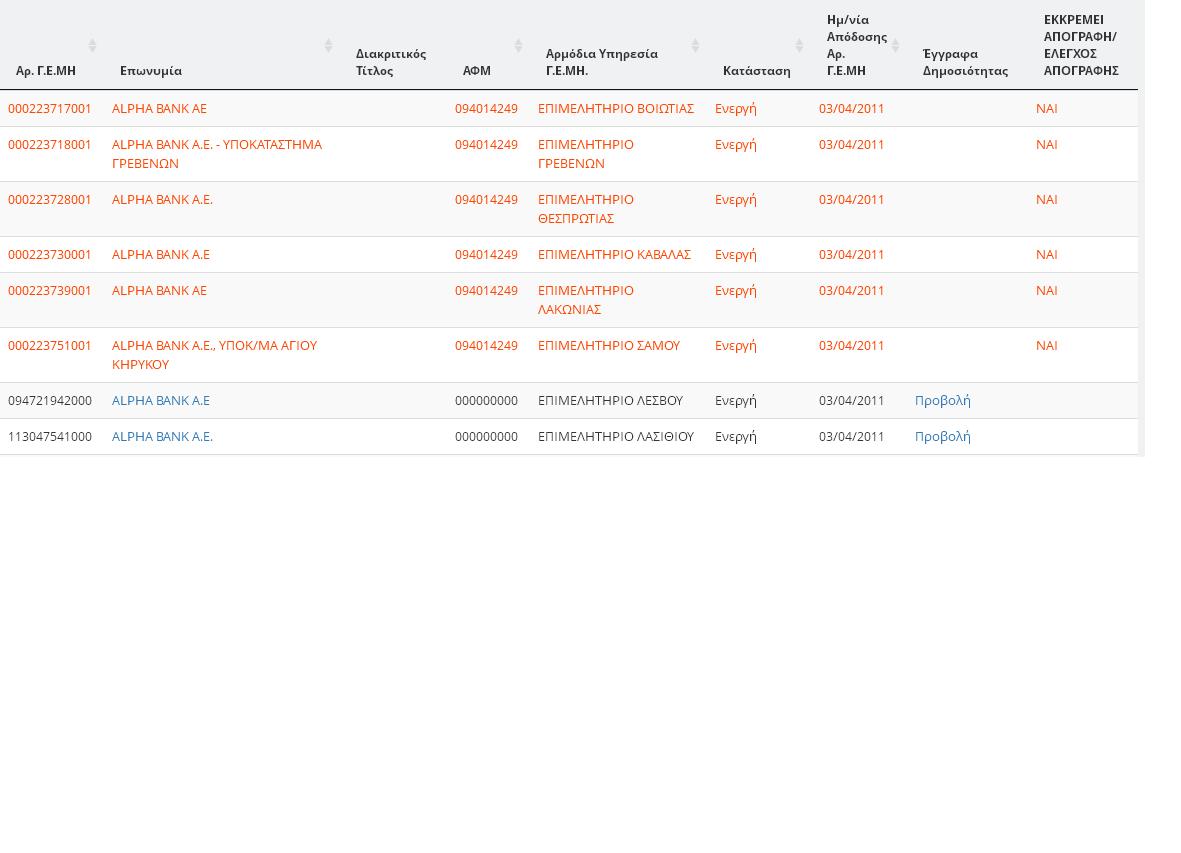The width and height of the screenshot is (1181, 853).
Task: Open Προβολή link for ΕΠΙΜΕΛΗΤΗΡΙΟ ΛΕΣΒΟΥ row
Action: 942,400
